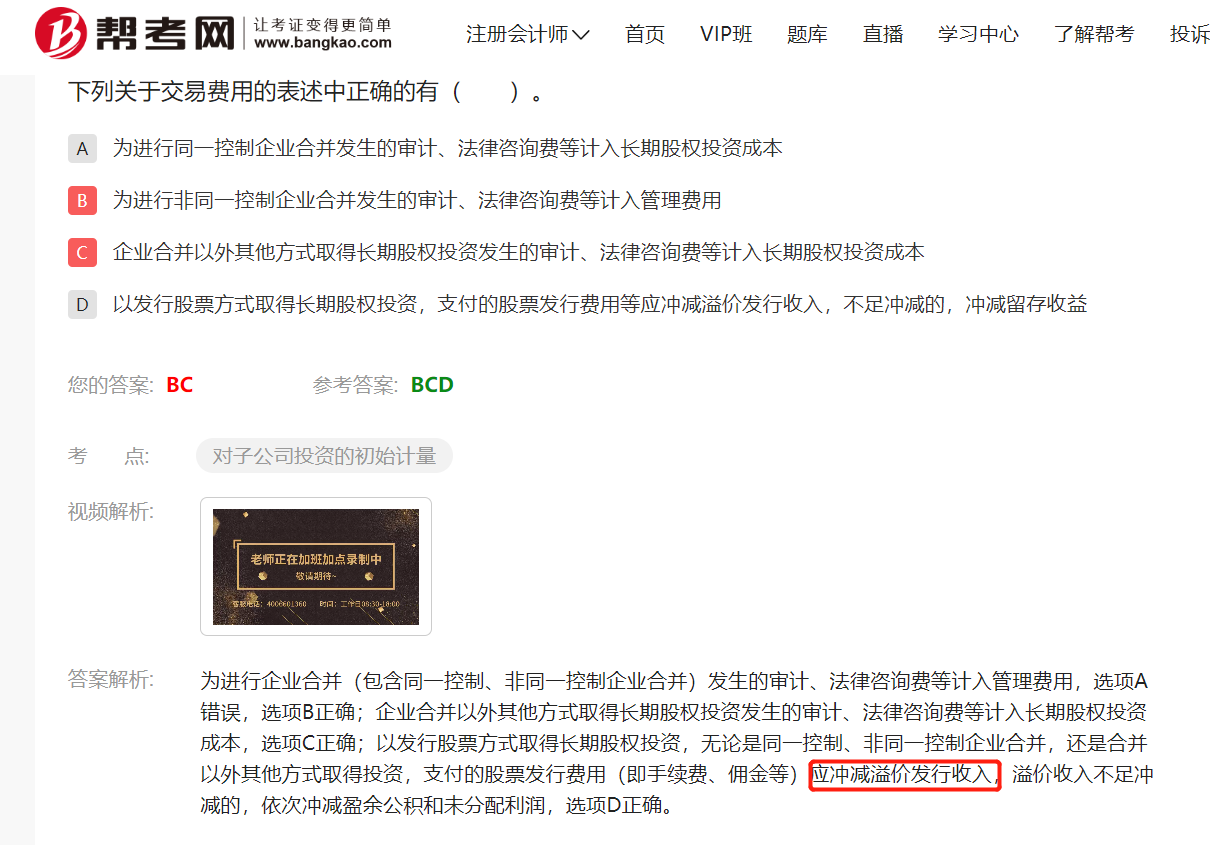This screenshot has height=845, width=1210.
Task: Toggle answer option B badge
Action: [82, 201]
